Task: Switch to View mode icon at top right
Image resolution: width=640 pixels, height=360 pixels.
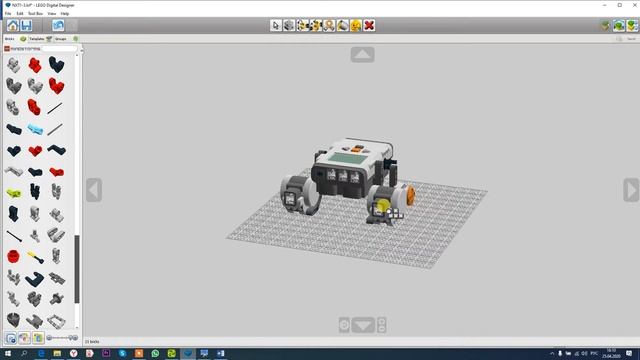Action: [x=619, y=25]
